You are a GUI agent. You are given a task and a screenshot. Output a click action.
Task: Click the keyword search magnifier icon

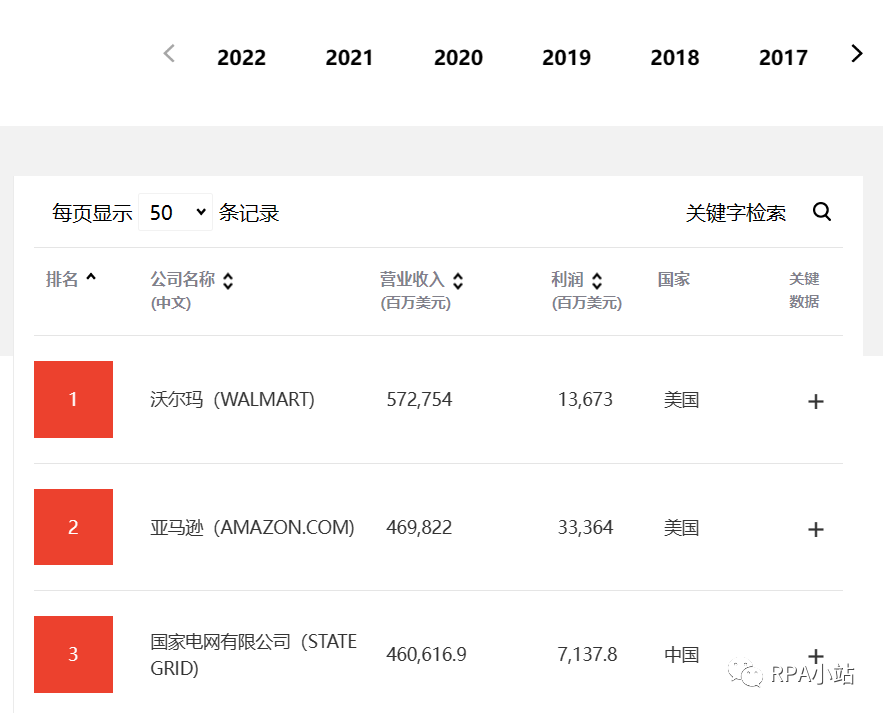click(822, 212)
